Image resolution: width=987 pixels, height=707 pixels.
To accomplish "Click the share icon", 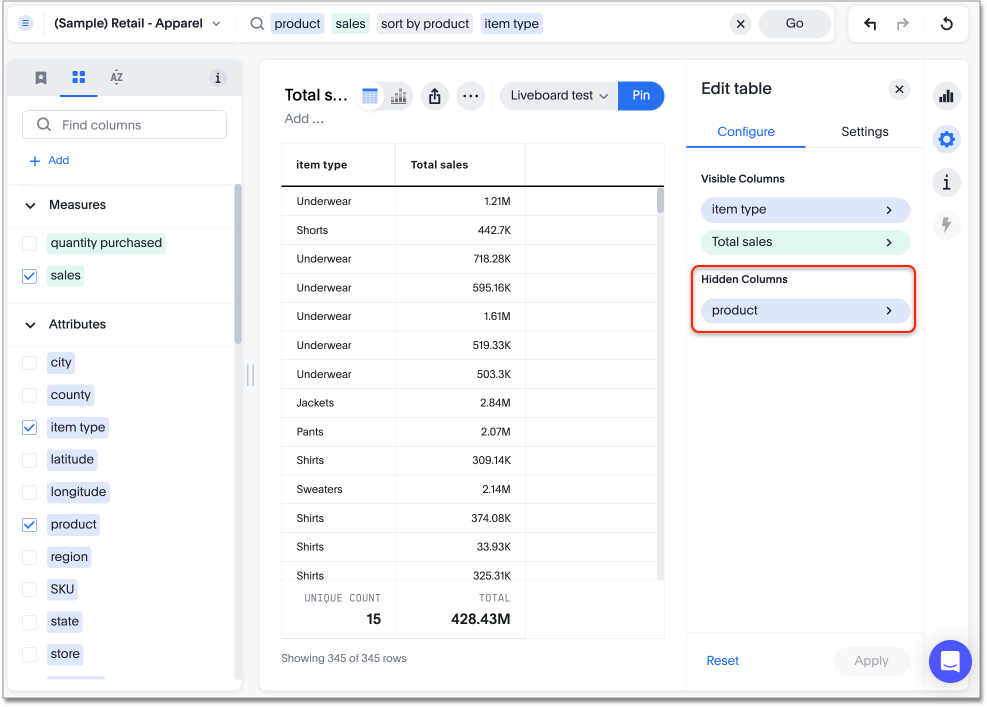I will tap(434, 96).
